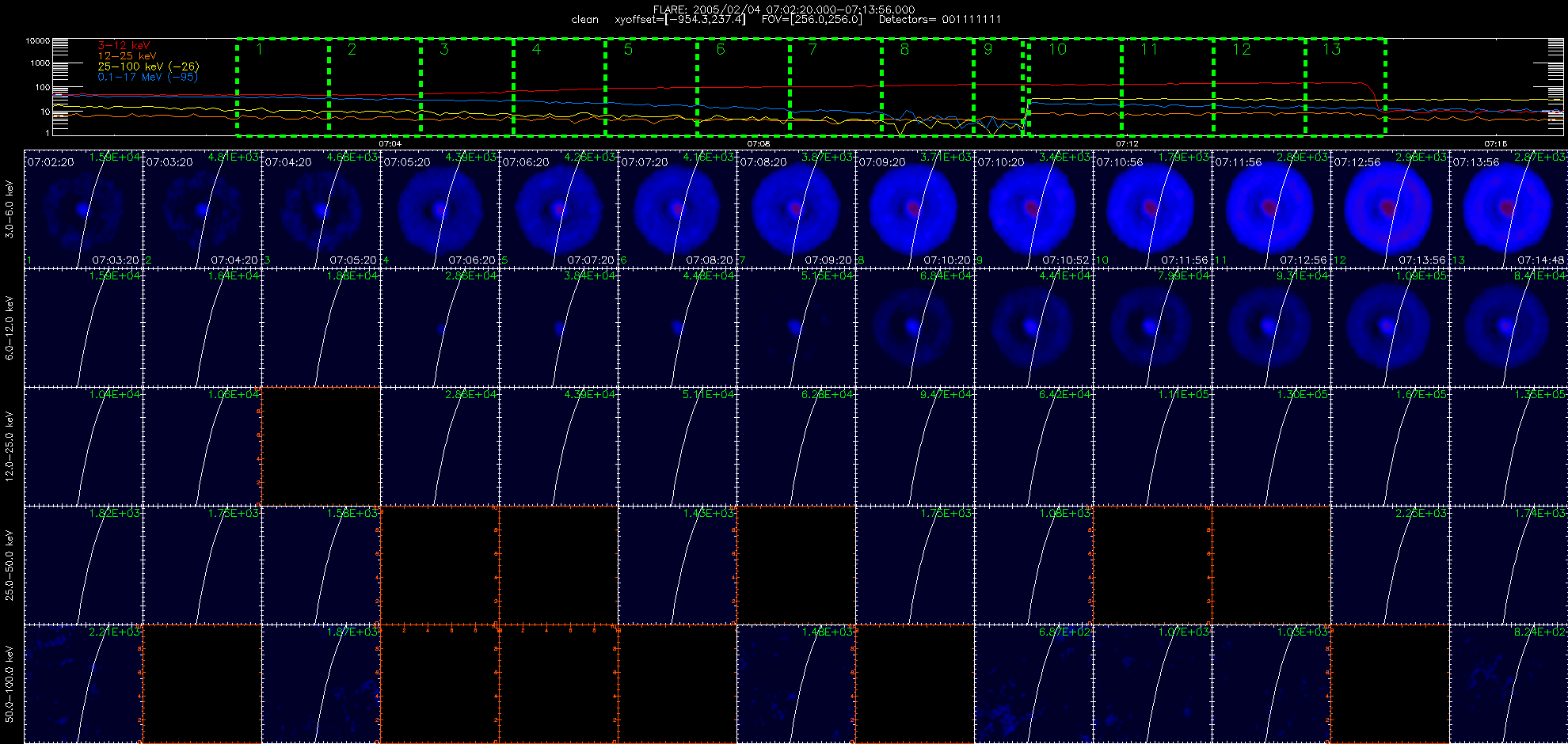Select interval 6 marker in the lightcurve
This screenshot has width=1568, height=744.
click(721, 49)
